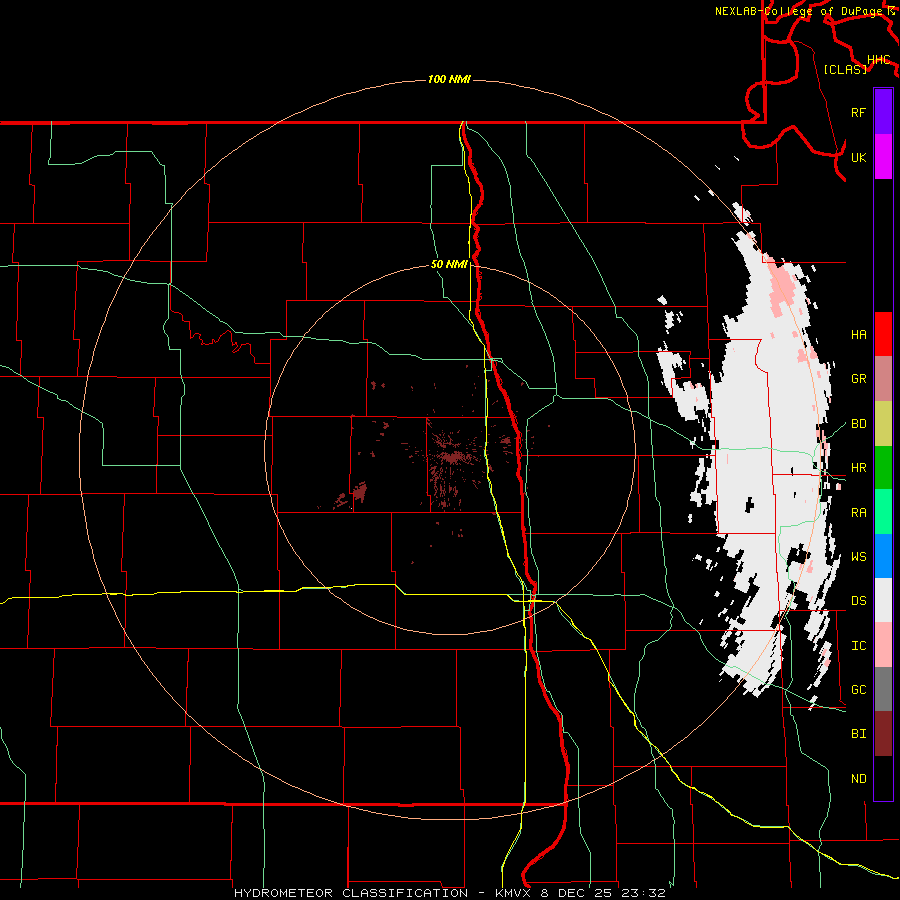Click the HA red legend swatch
This screenshot has height=900, width=900.
coord(883,334)
